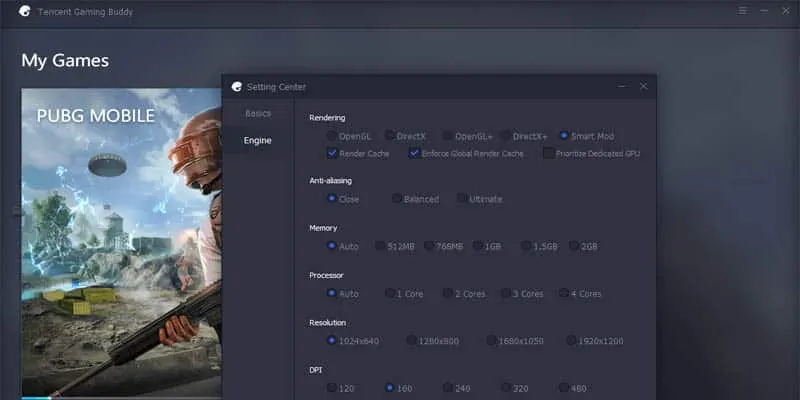The image size is (800, 400).
Task: Select 160 DPI option
Action: pyautogui.click(x=390, y=388)
